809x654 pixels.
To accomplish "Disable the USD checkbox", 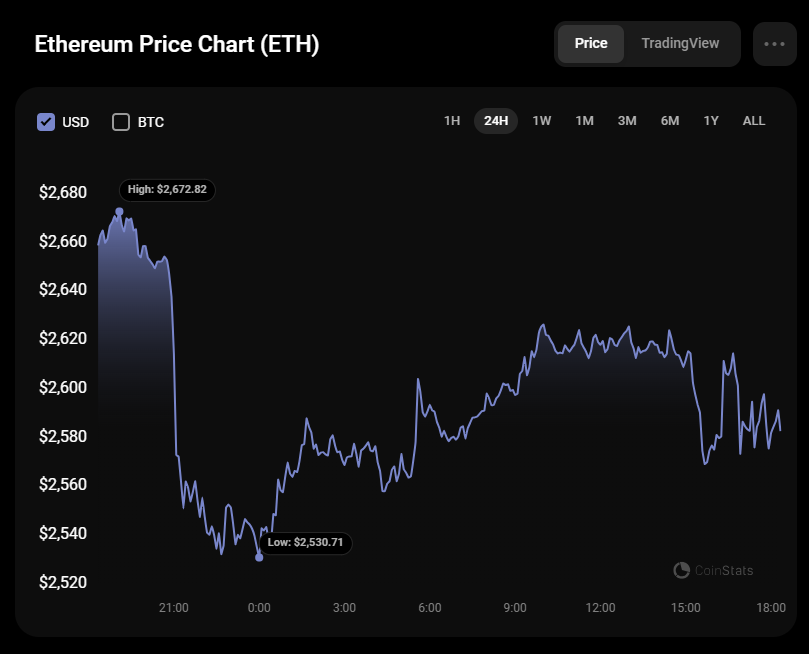I will [45, 121].
